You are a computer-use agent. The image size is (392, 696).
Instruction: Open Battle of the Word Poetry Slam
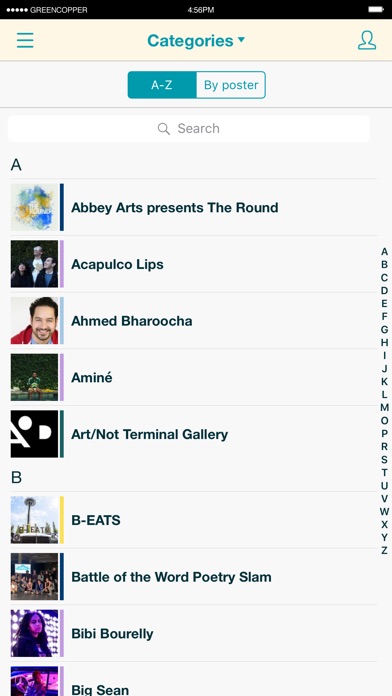(194, 577)
